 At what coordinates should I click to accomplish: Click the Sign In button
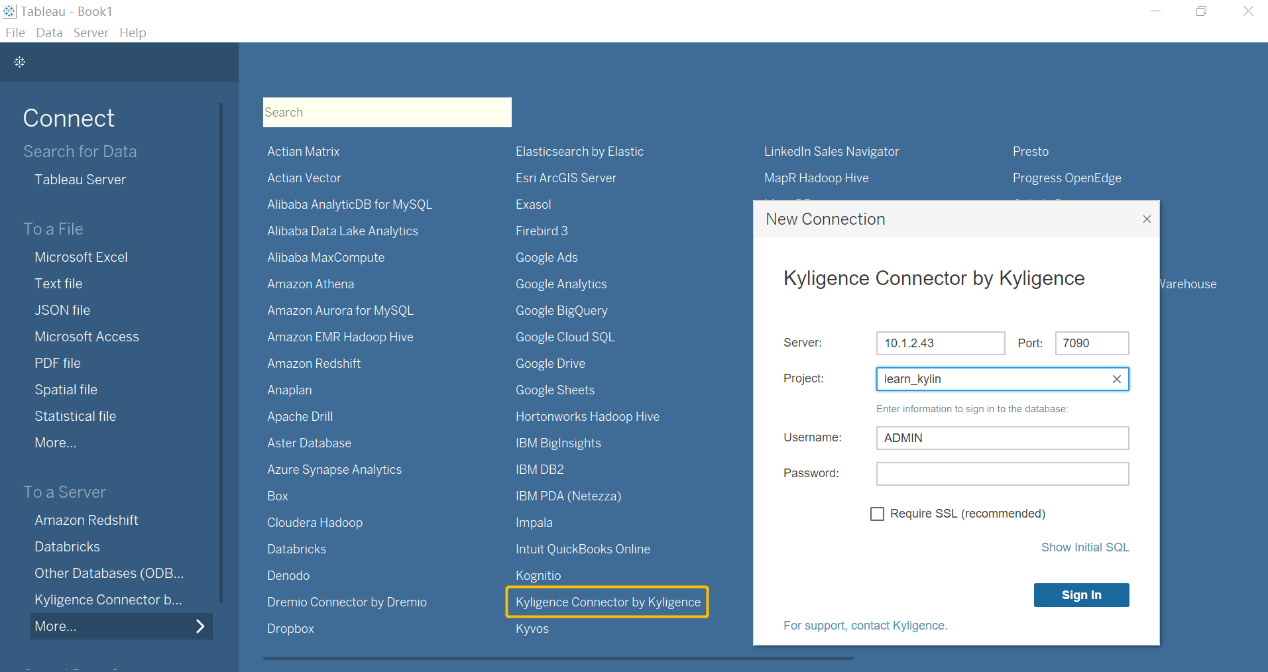[1081, 595]
